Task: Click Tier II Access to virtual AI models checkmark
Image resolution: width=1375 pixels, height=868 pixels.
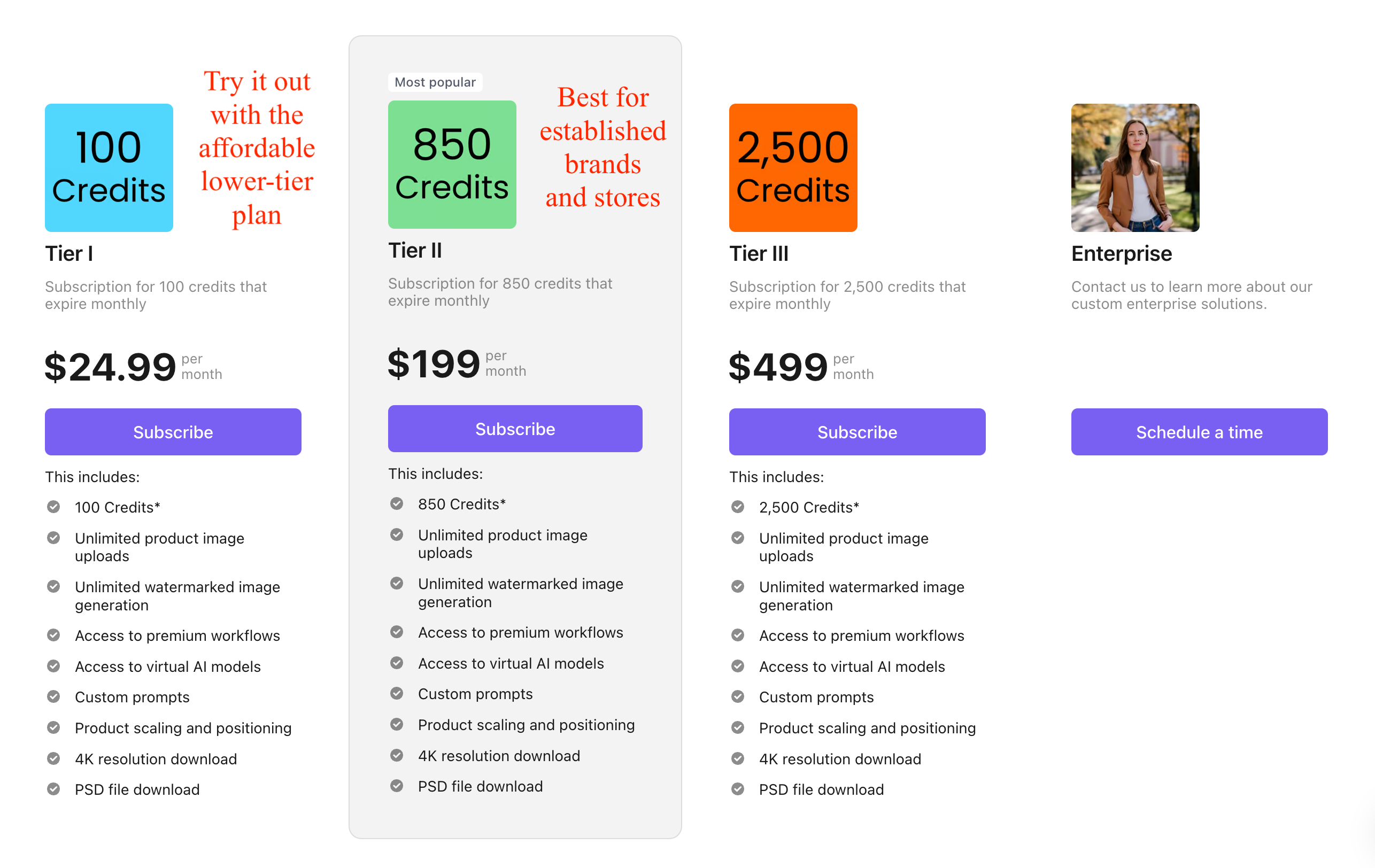Action: pyautogui.click(x=397, y=662)
